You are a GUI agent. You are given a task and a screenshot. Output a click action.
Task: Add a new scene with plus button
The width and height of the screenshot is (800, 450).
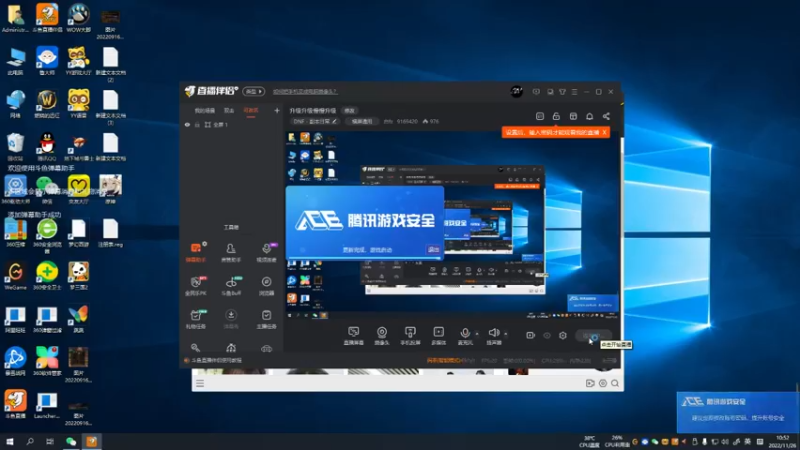pos(277,110)
